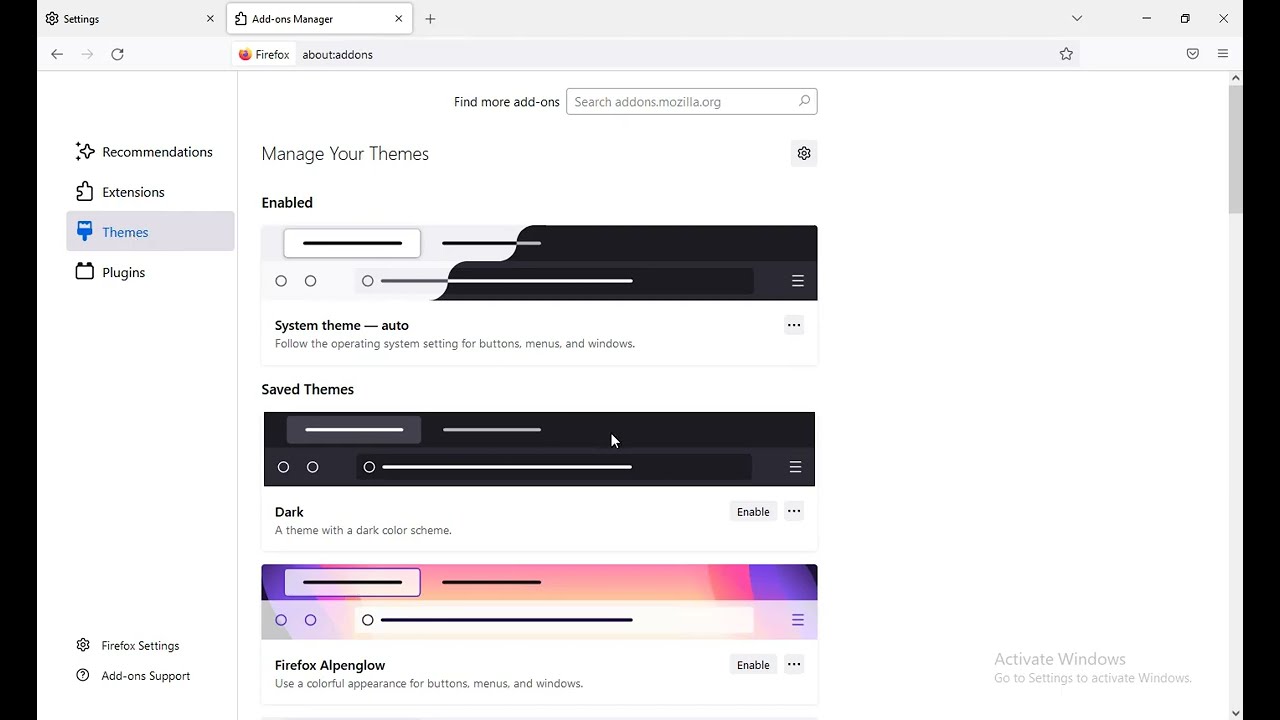Click the Recommendations sparkle icon

click(x=85, y=152)
